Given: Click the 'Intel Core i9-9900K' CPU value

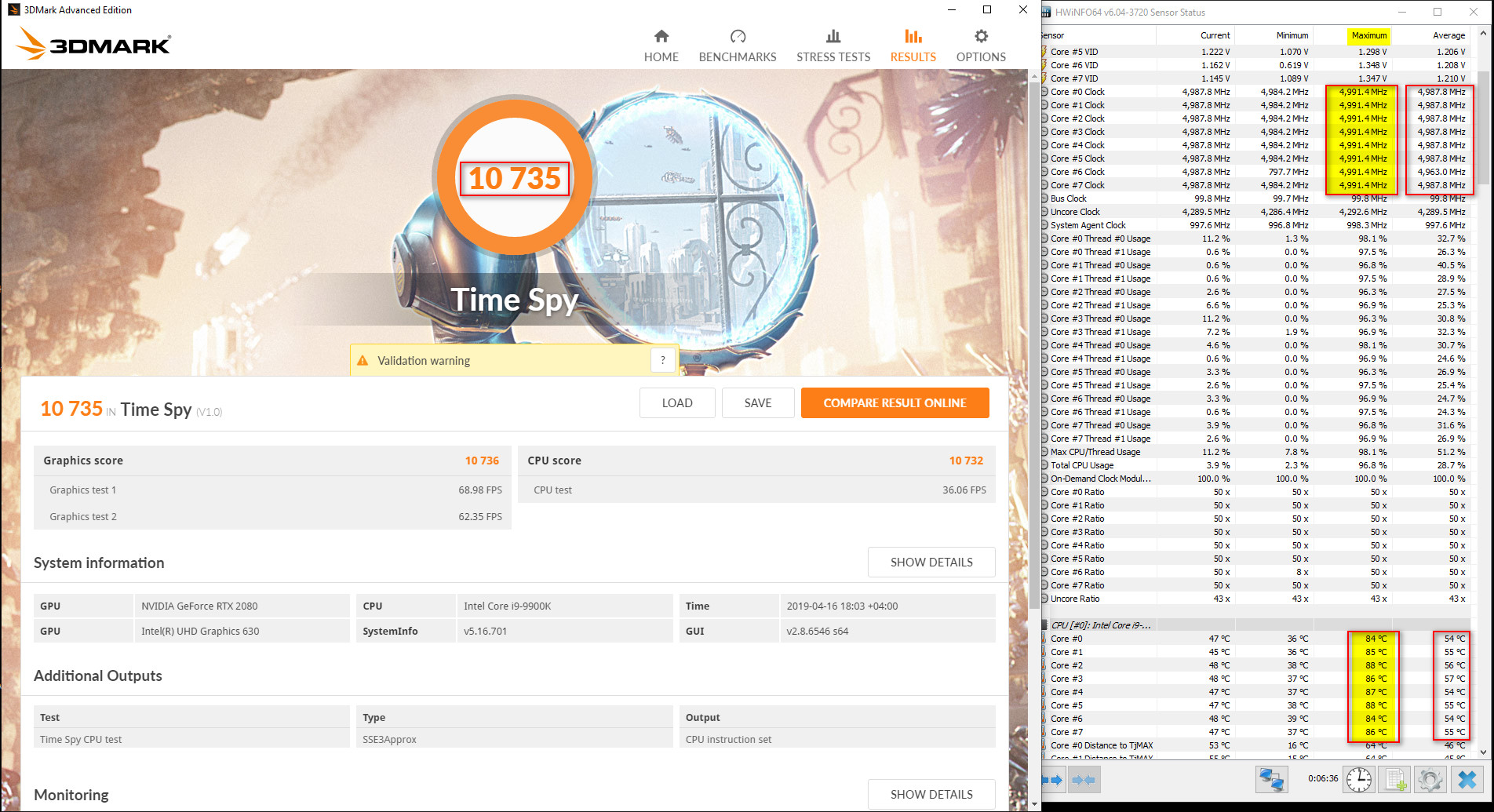Looking at the screenshot, I should pyautogui.click(x=508, y=606).
